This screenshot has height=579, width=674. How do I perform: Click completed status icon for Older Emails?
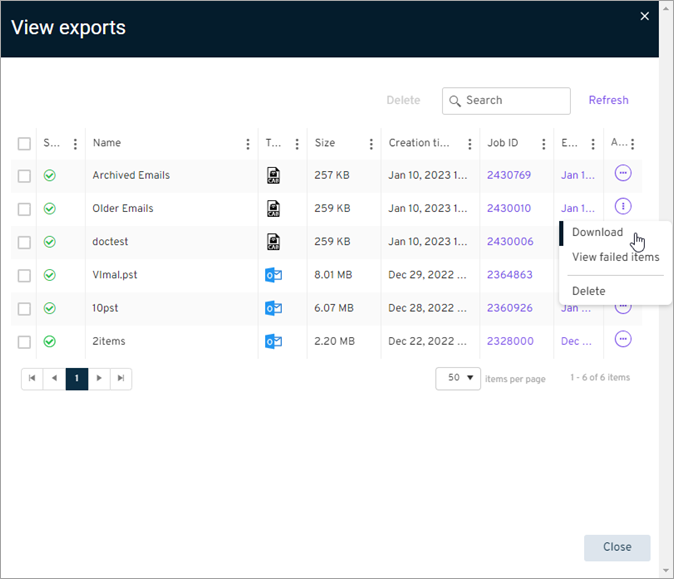pos(50,208)
